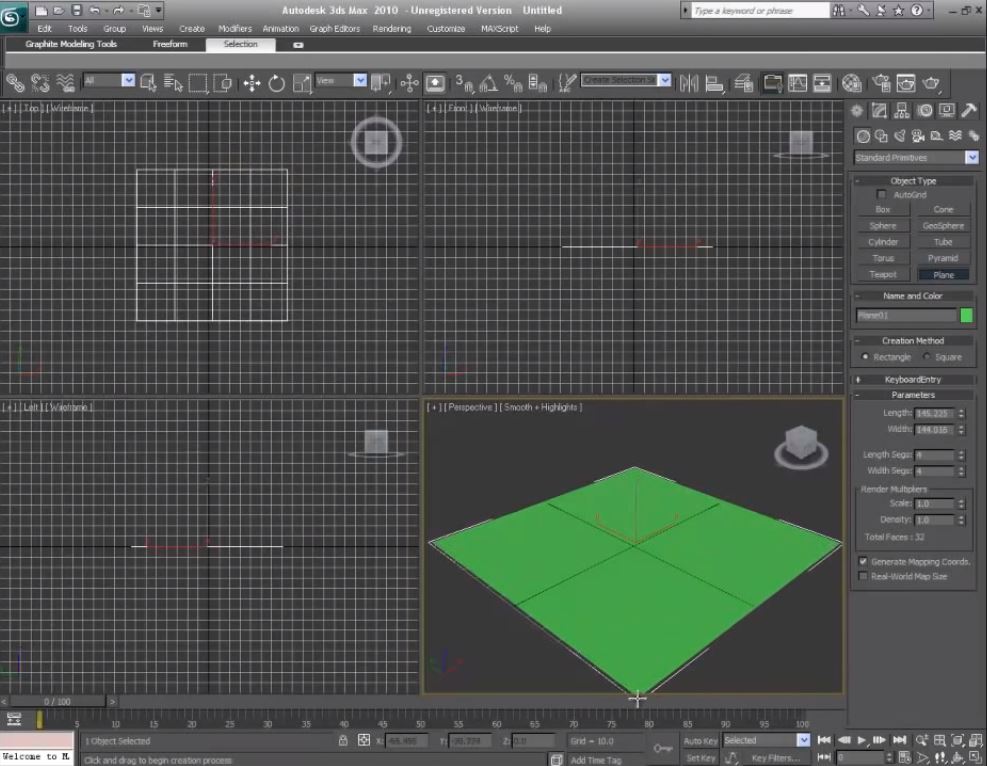Toggle the Selection Lock padlock
This screenshot has height=766, width=987.
pyautogui.click(x=343, y=740)
